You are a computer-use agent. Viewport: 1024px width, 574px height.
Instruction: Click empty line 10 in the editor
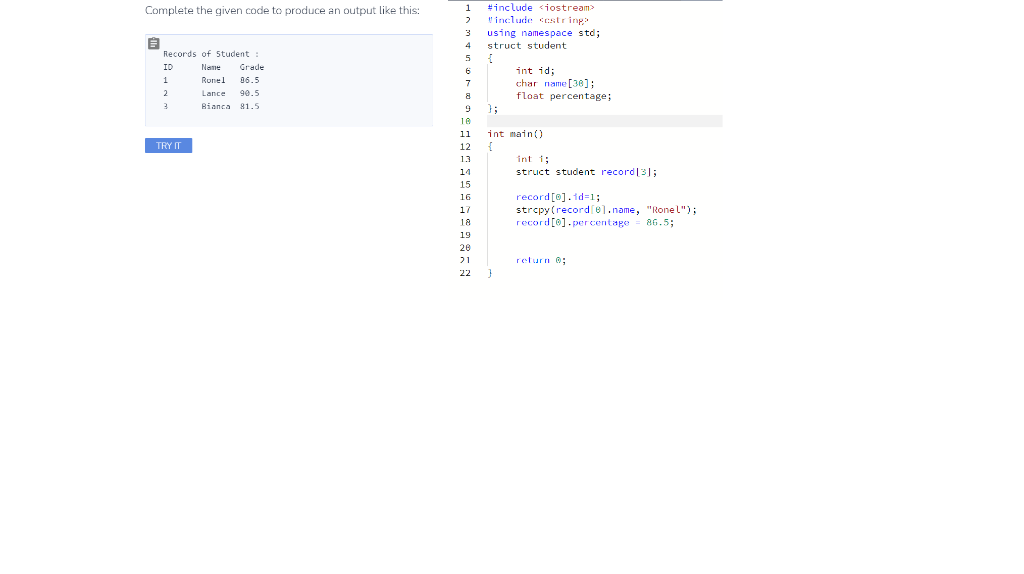(604, 121)
